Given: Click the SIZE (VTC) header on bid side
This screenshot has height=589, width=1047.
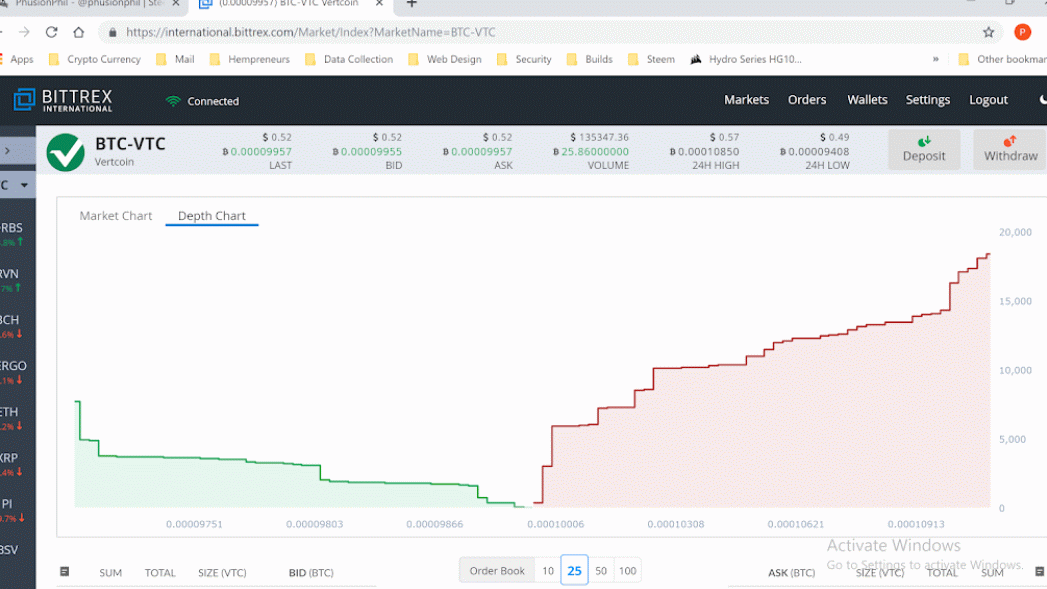Looking at the screenshot, I should tap(222, 573).
